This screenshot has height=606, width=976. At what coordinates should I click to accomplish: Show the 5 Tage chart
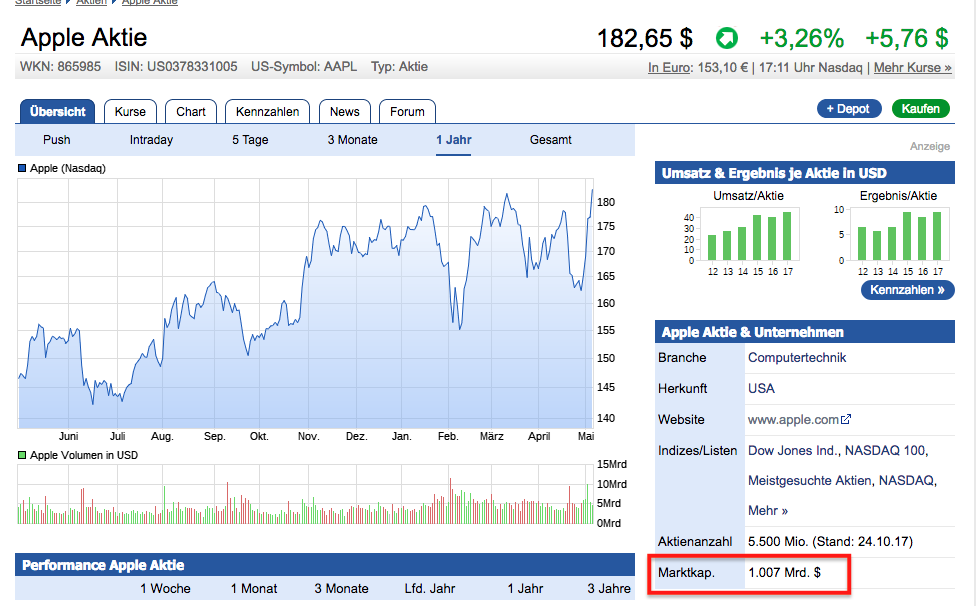pos(250,140)
